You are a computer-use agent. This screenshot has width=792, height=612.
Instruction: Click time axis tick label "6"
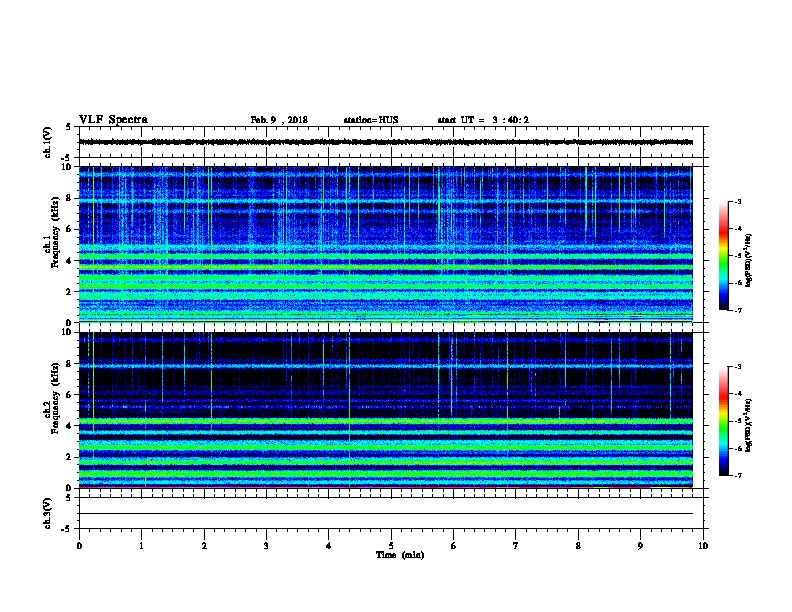454,546
